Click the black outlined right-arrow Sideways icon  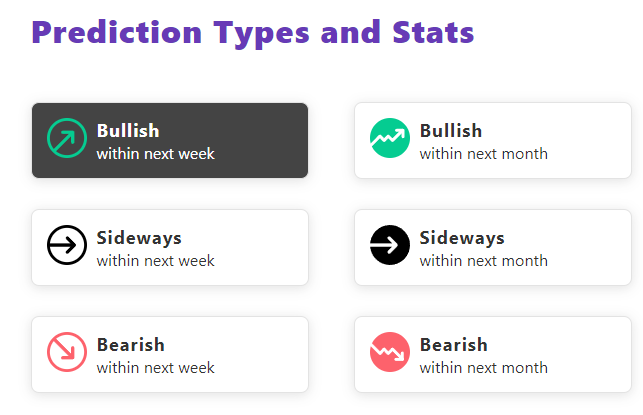tap(67, 245)
